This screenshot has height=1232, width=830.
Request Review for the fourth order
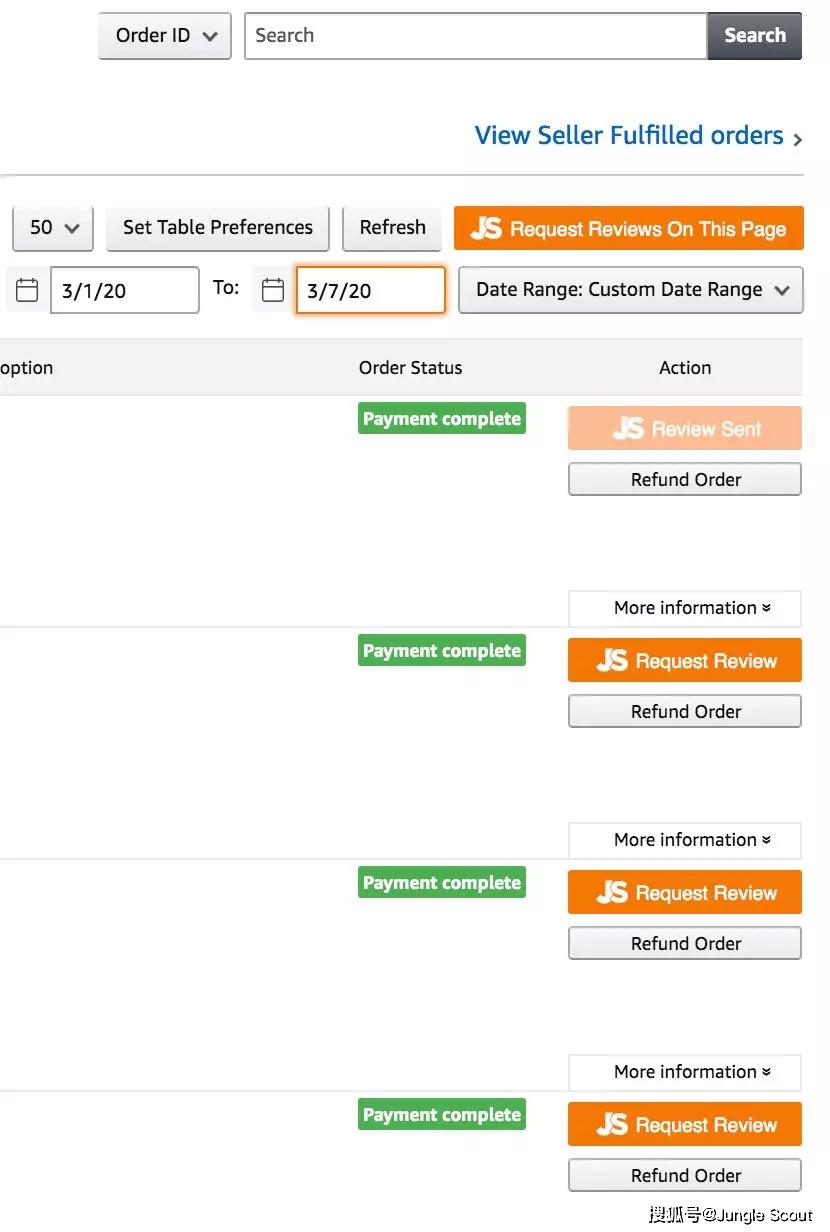tap(685, 1125)
